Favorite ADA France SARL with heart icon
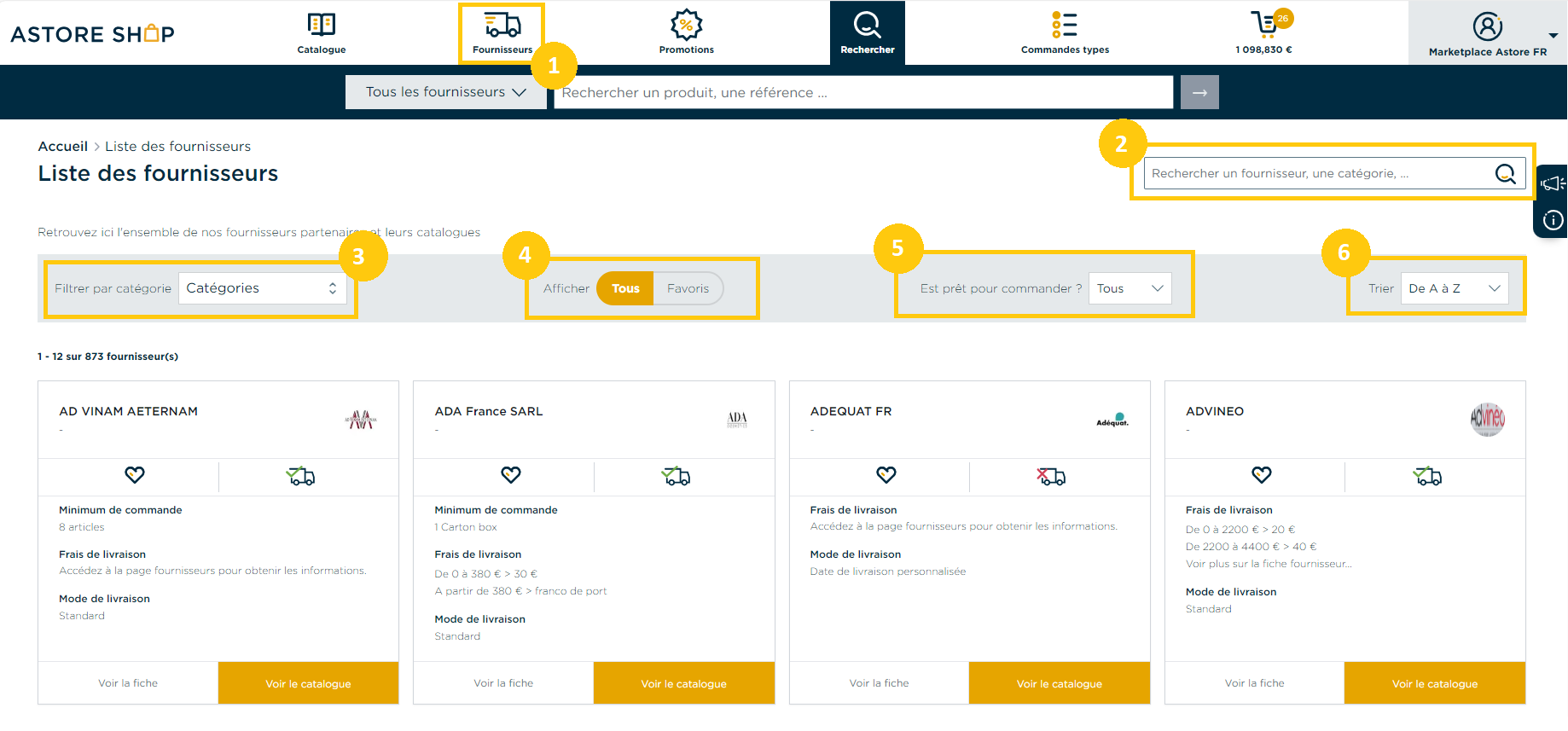This screenshot has width=1568, height=731. tap(511, 475)
